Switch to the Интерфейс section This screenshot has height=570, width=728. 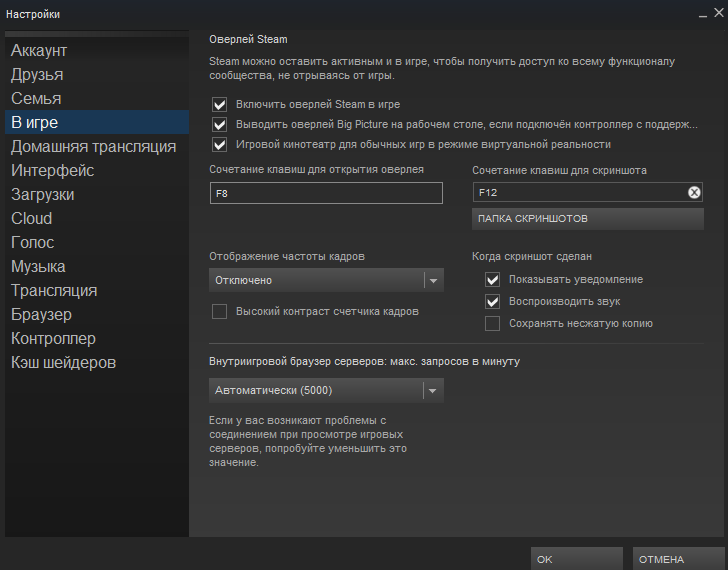(97, 170)
